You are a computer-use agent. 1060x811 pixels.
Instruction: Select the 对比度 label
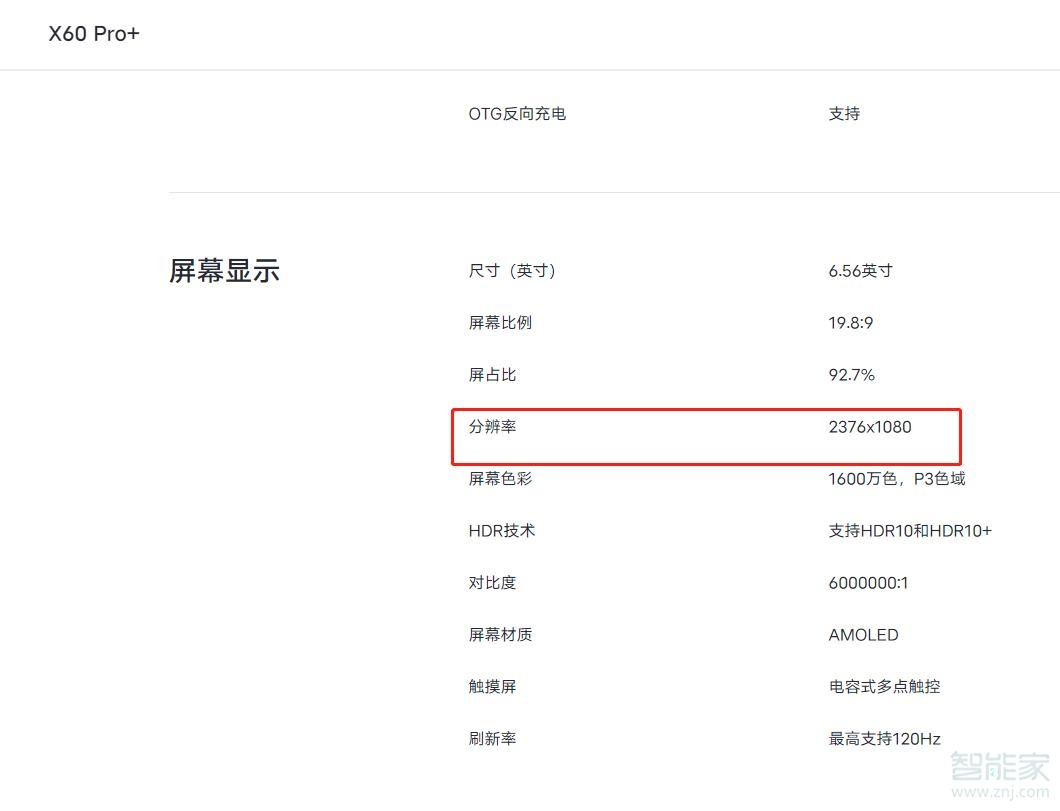(x=492, y=583)
